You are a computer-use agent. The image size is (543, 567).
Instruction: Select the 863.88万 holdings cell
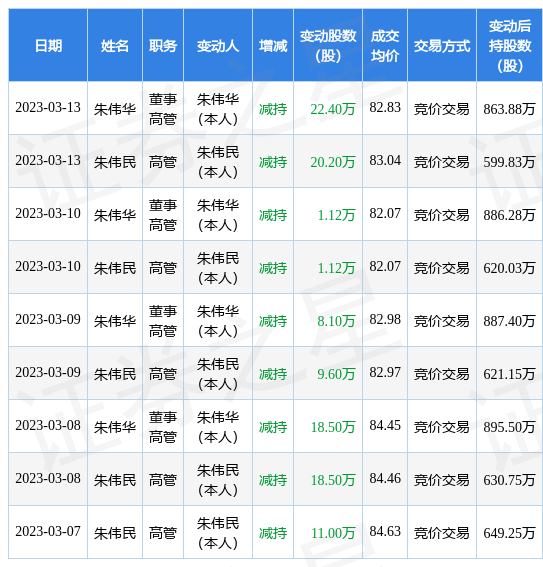pyautogui.click(x=509, y=109)
